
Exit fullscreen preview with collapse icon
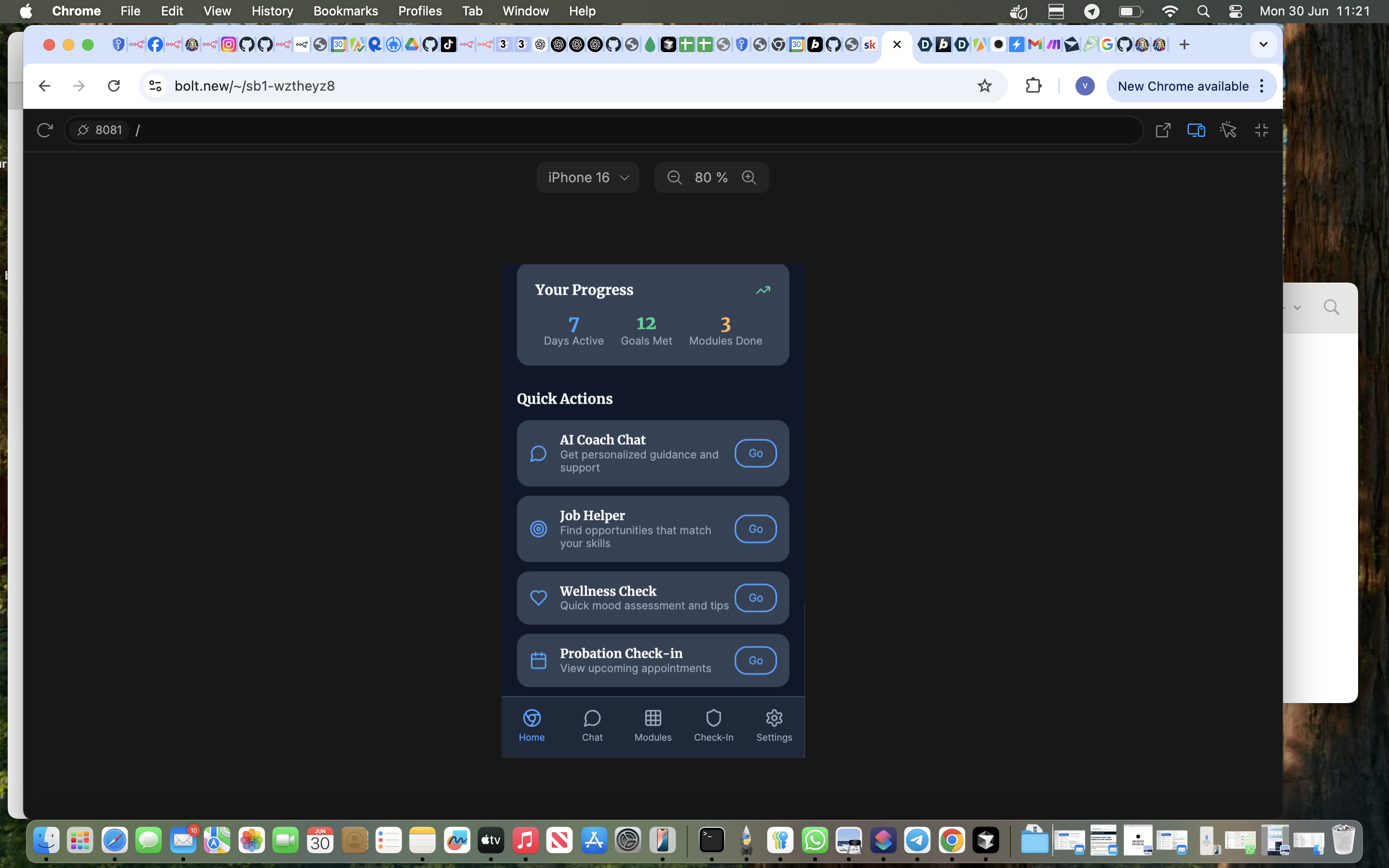(1261, 130)
